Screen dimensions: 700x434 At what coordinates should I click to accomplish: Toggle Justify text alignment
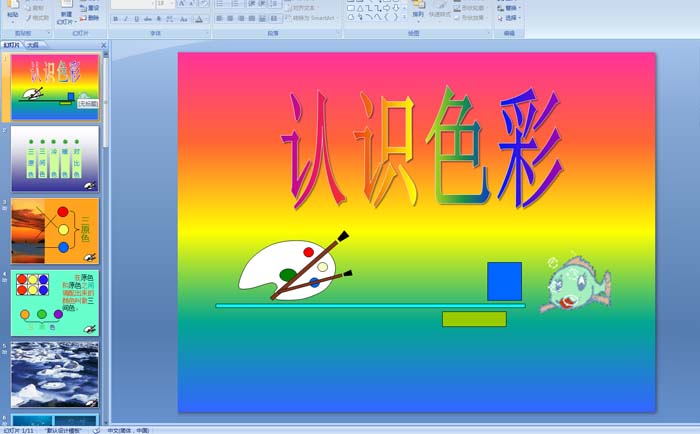point(252,19)
